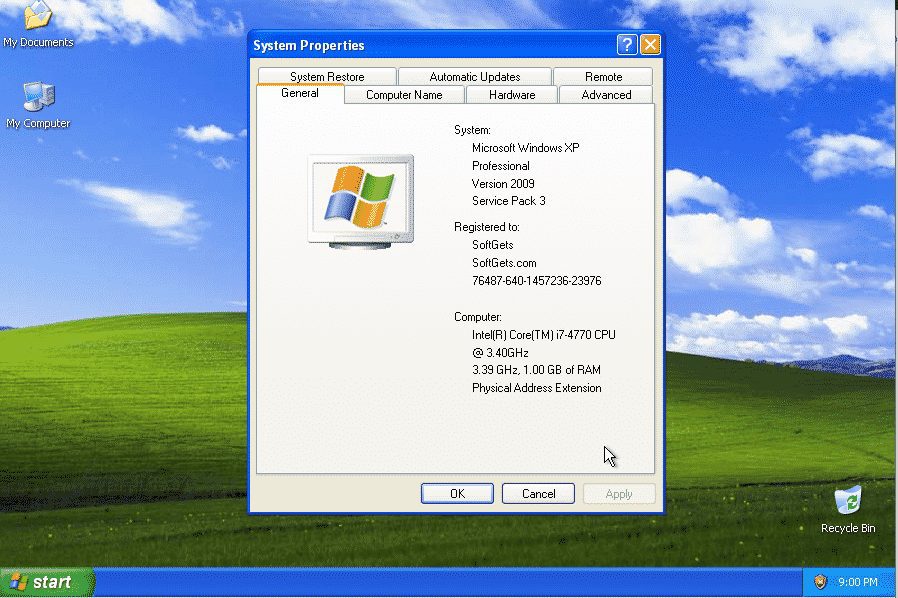Image resolution: width=898 pixels, height=598 pixels.
Task: Click the 9:00 PM taskbar clock
Action: pos(857,582)
